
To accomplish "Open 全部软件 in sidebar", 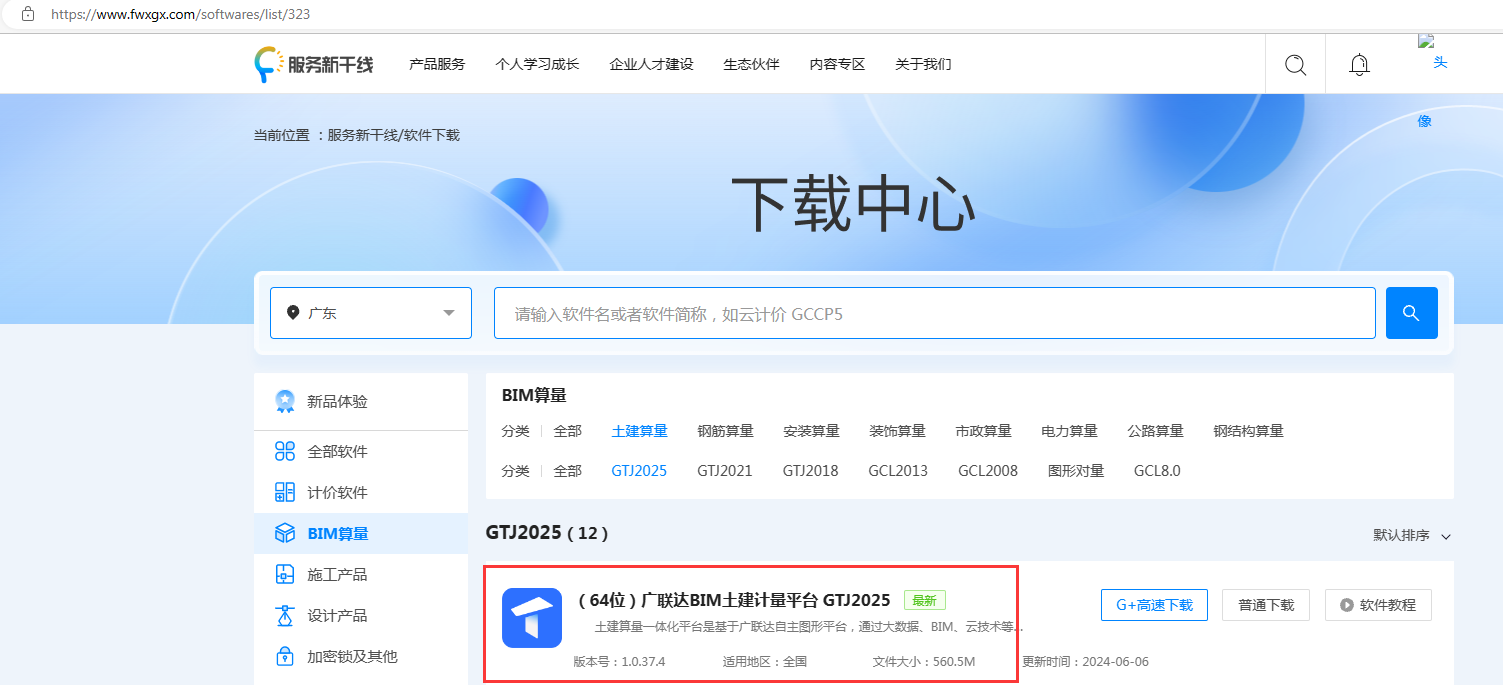I will pyautogui.click(x=361, y=452).
